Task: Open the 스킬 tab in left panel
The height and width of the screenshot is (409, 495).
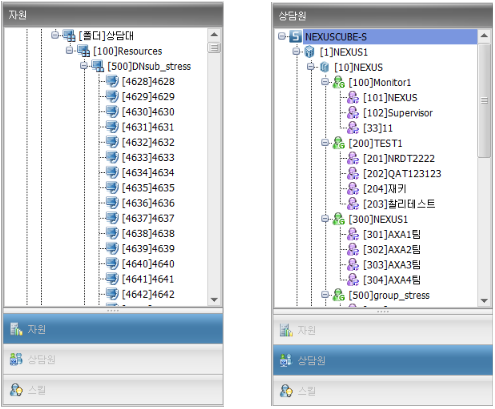Action: (x=113, y=390)
